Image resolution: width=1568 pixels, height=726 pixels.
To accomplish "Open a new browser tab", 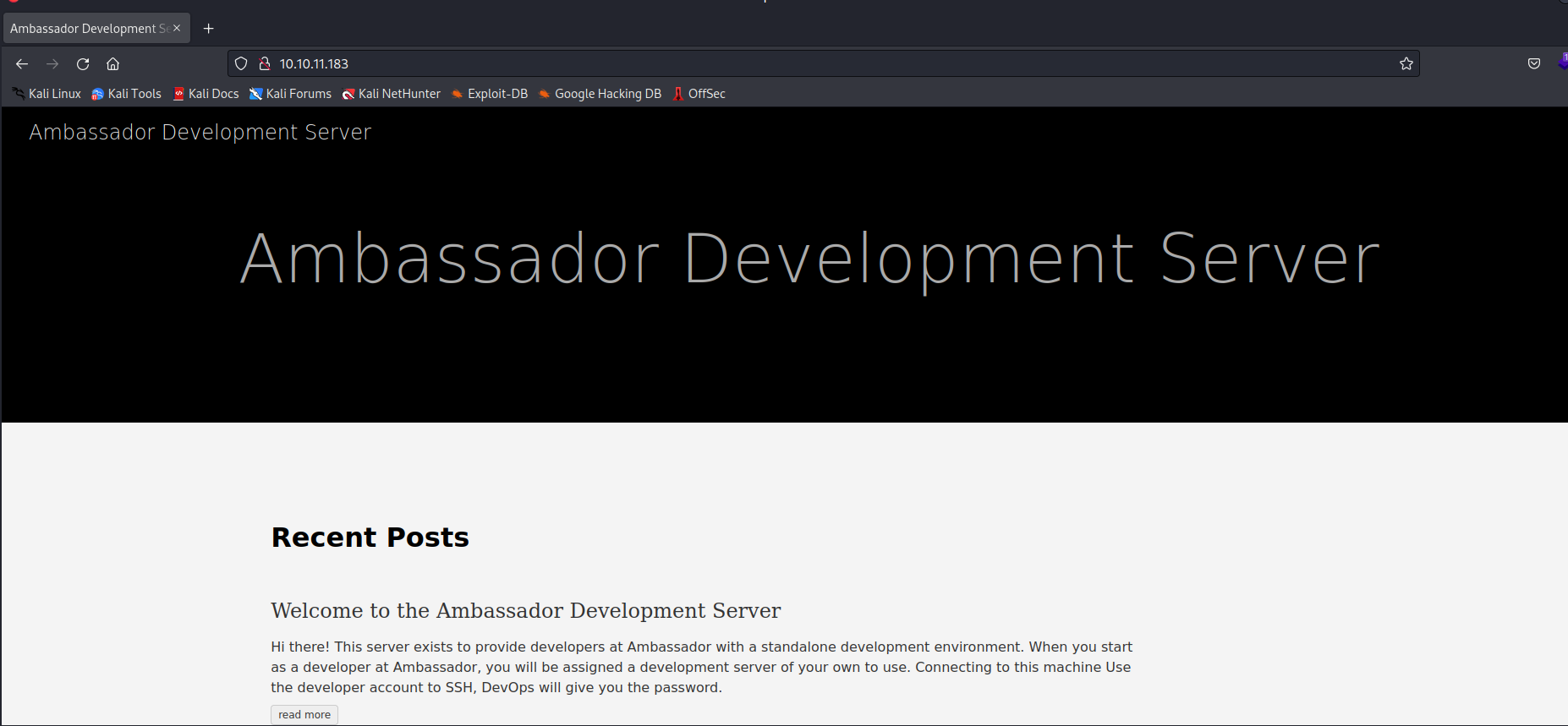I will [208, 29].
